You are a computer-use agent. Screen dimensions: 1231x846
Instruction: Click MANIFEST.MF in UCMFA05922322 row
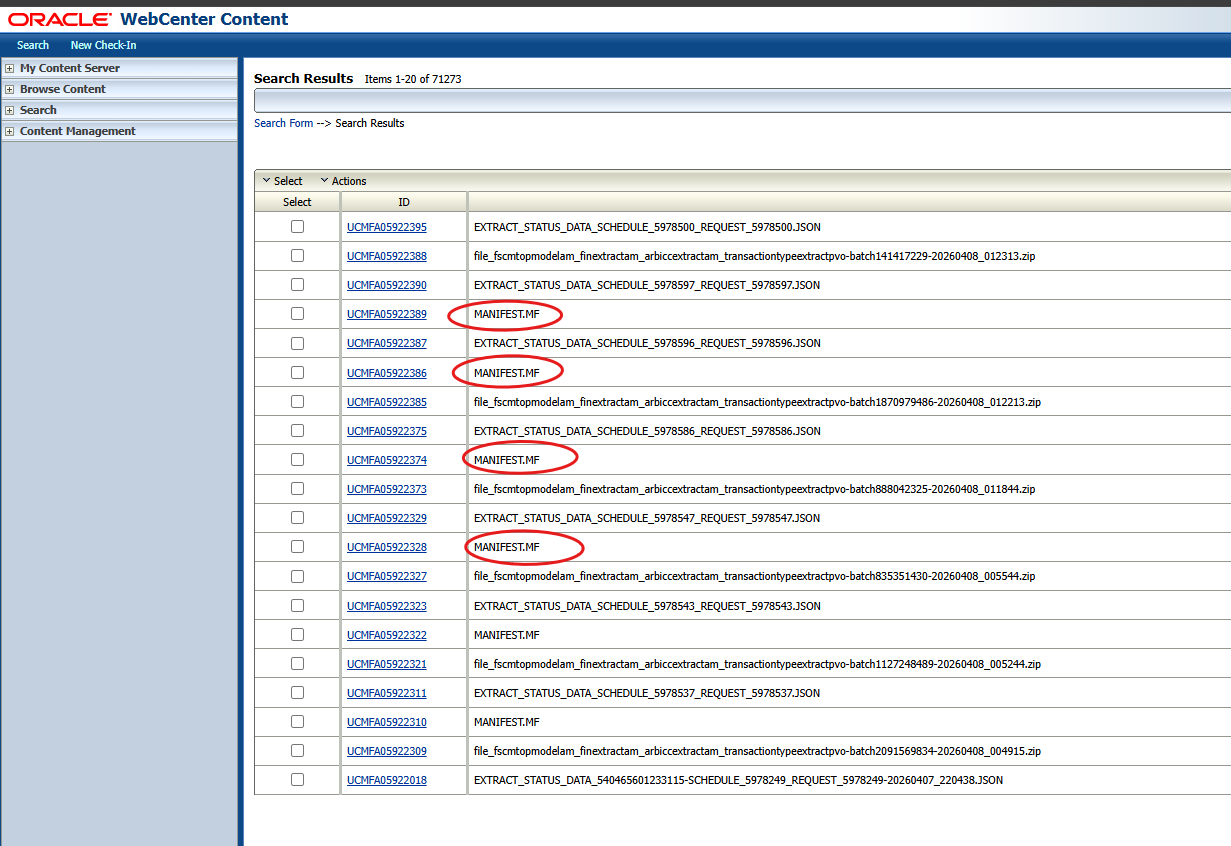coord(507,635)
